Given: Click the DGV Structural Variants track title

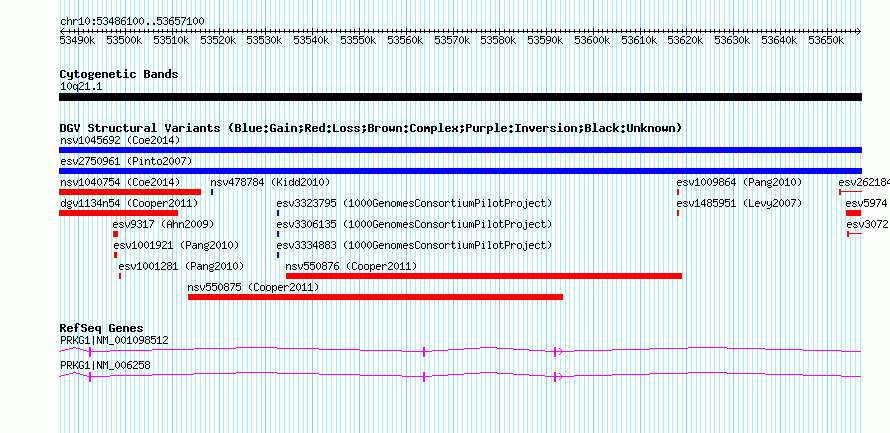Looking at the screenshot, I should coord(371,128).
